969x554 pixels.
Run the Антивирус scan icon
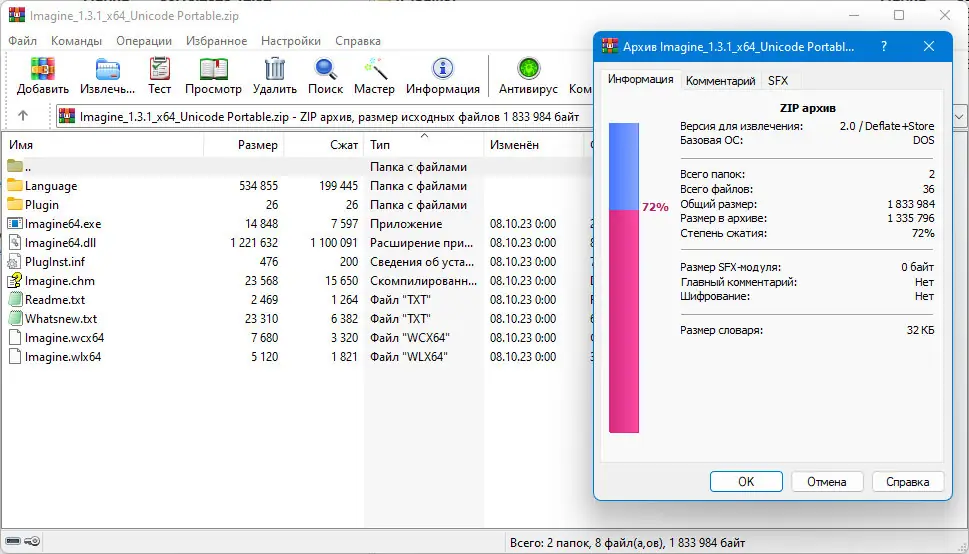(x=528, y=69)
